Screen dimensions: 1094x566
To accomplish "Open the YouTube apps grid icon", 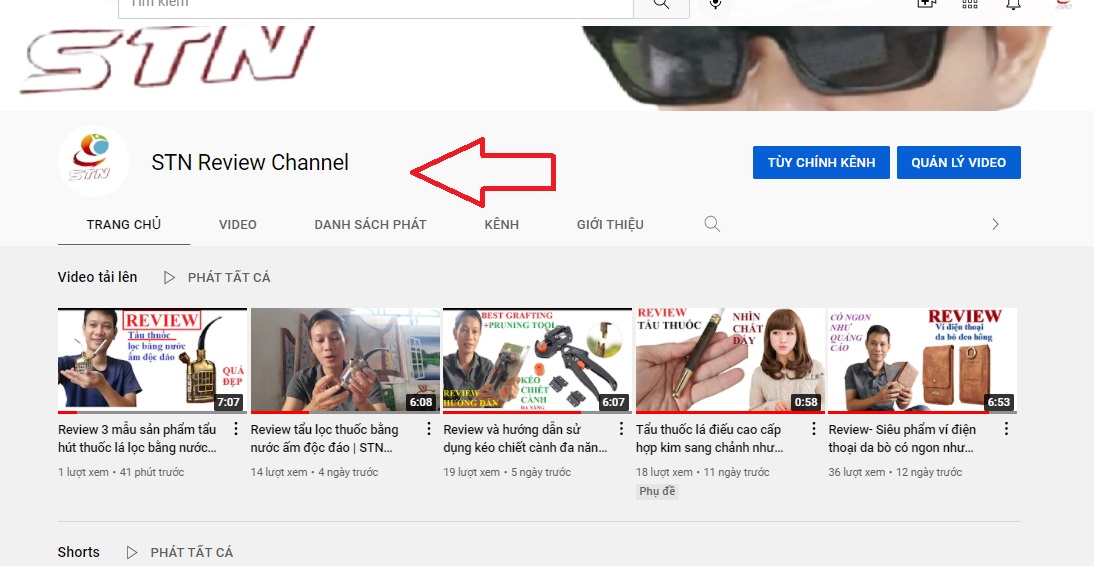I will pyautogui.click(x=969, y=5).
